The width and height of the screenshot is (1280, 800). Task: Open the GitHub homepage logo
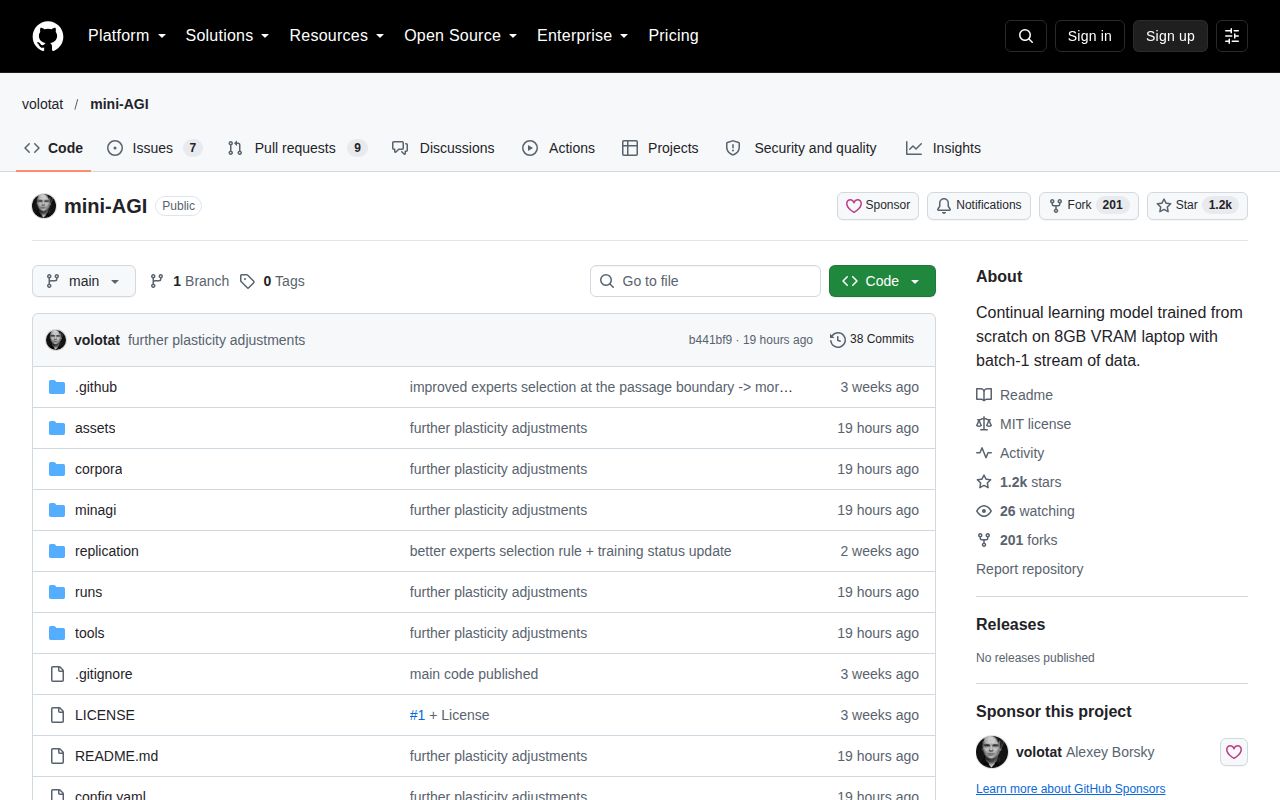[x=48, y=36]
